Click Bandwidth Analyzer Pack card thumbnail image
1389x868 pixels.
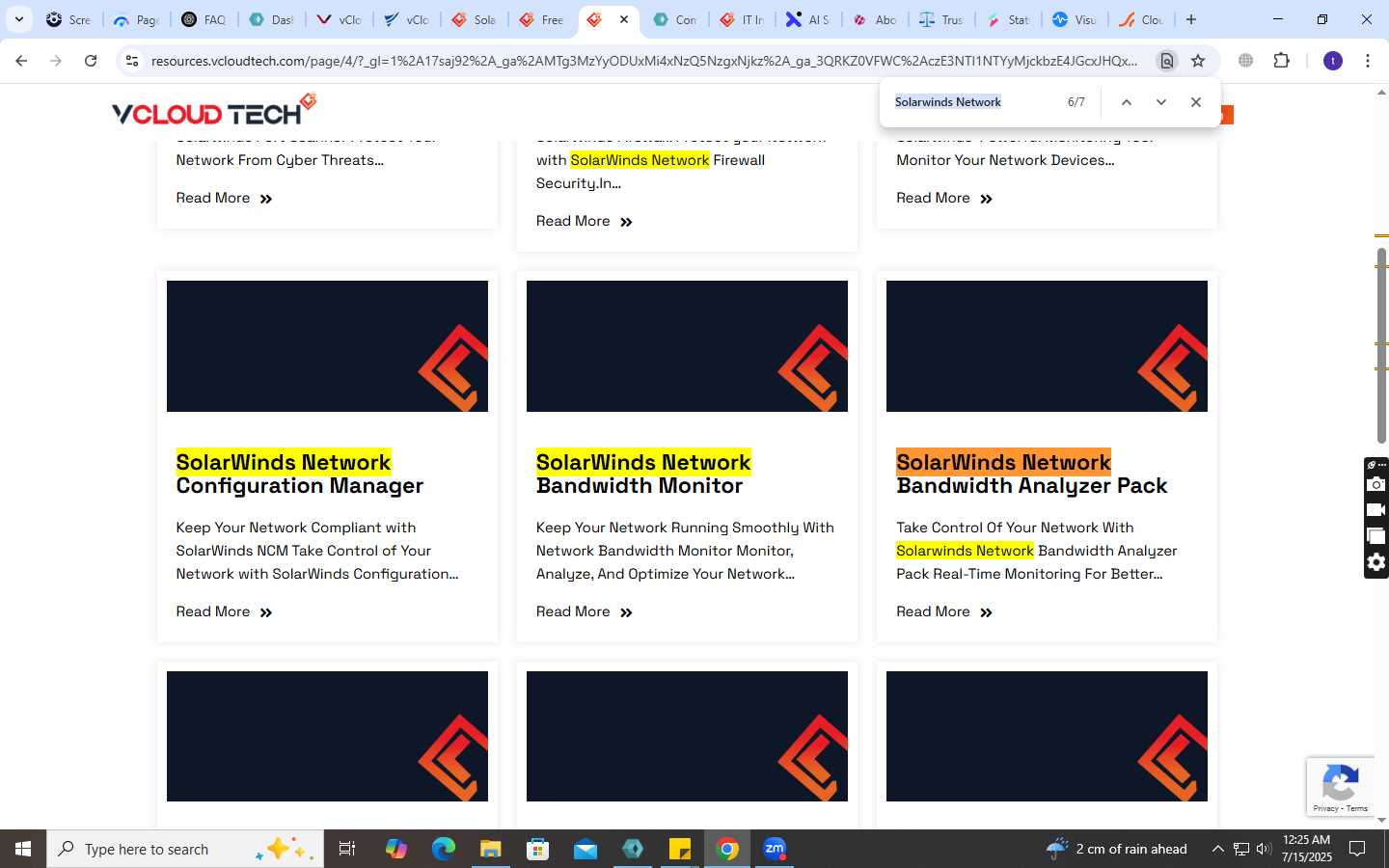click(x=1047, y=346)
